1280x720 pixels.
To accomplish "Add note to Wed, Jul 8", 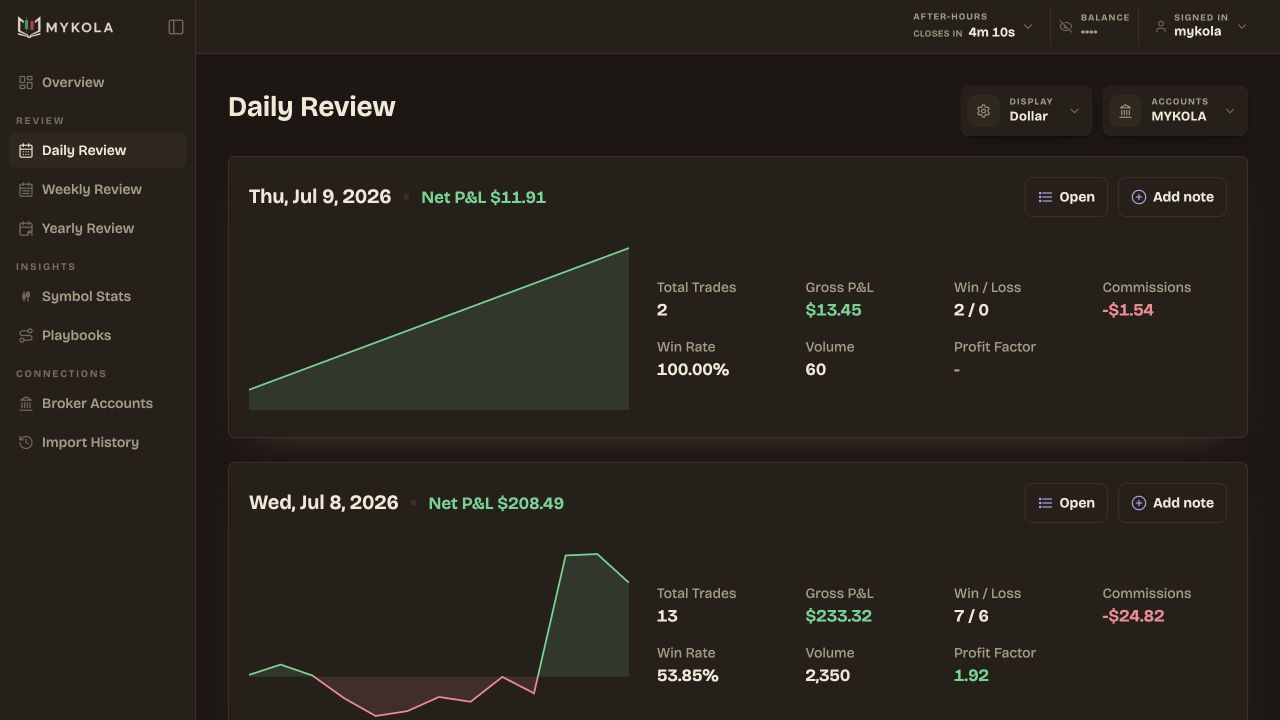I will 1172,503.
